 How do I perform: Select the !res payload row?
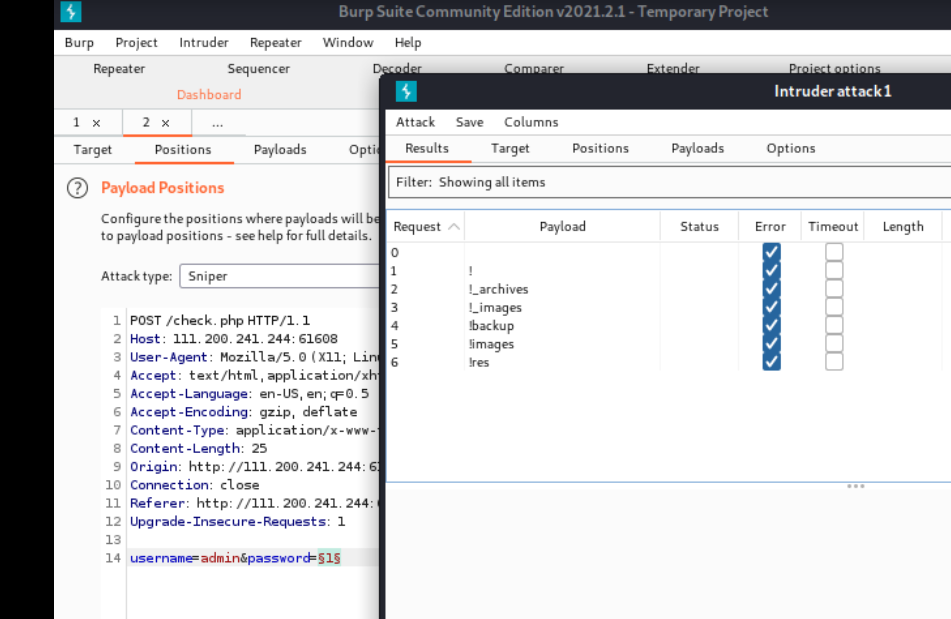pyautogui.click(x=667, y=362)
